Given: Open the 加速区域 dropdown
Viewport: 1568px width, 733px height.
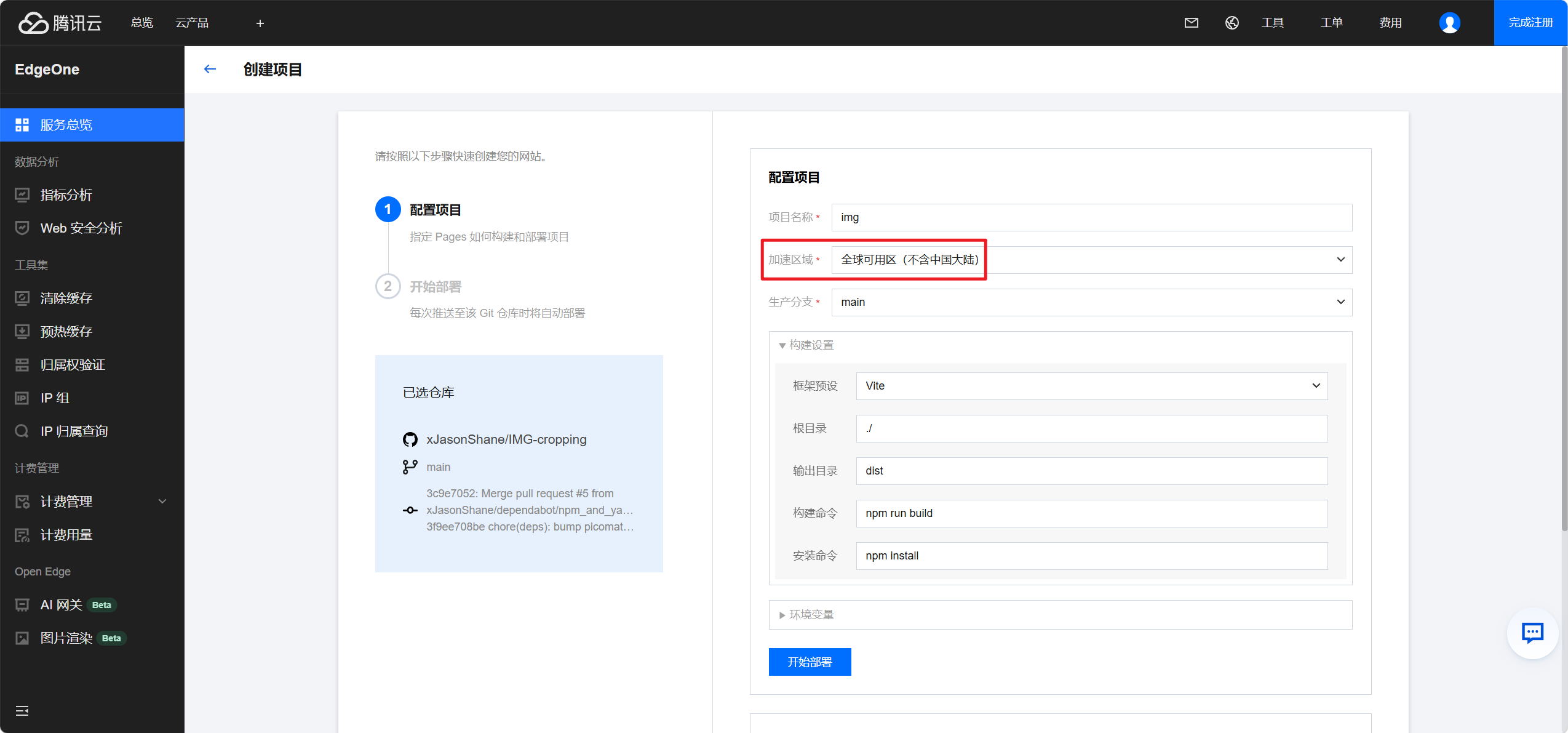Looking at the screenshot, I should tap(1091, 260).
